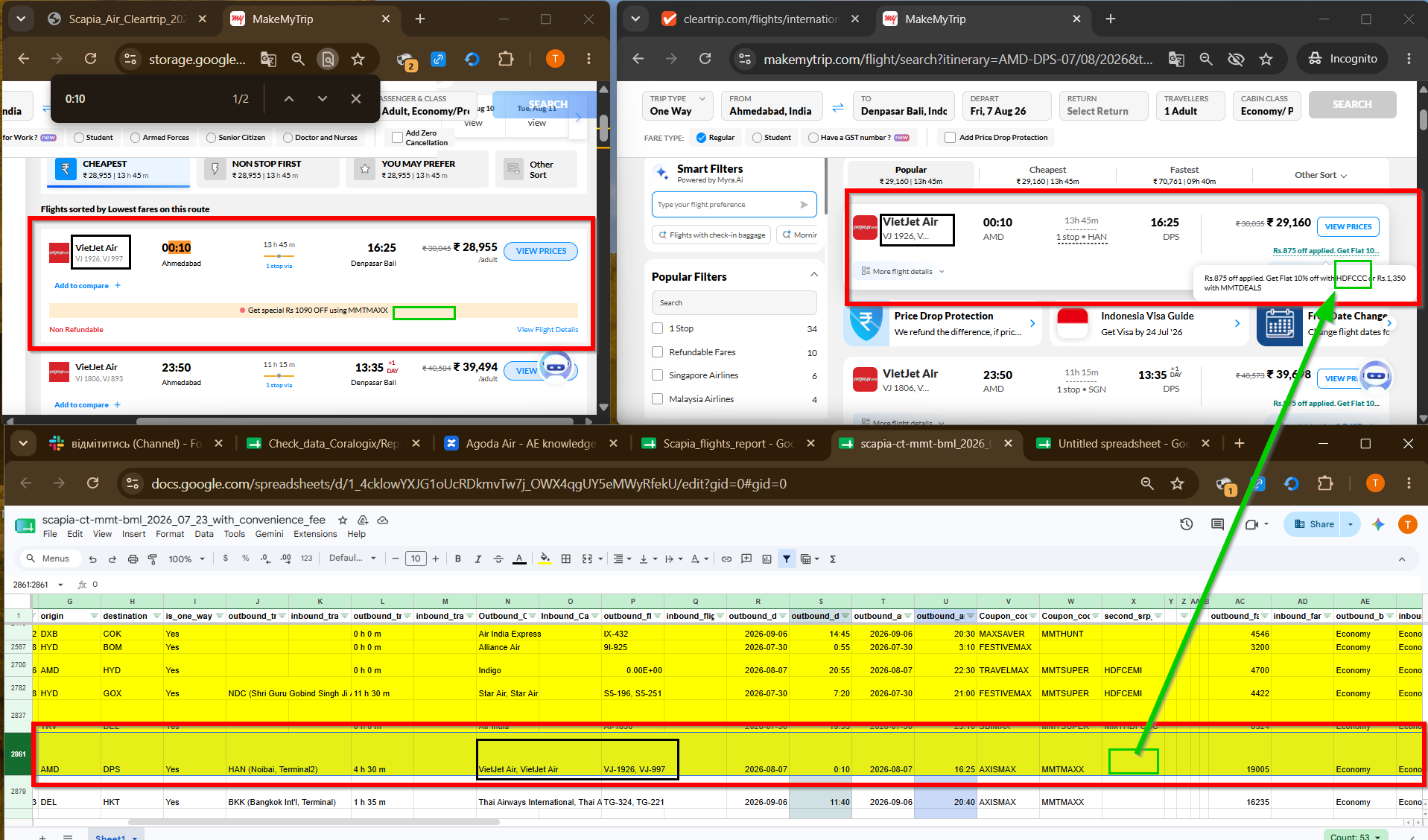Viewport: 1428px width, 840px height.
Task: Switch to the Scapia_flights_report browser tab
Action: [x=728, y=443]
